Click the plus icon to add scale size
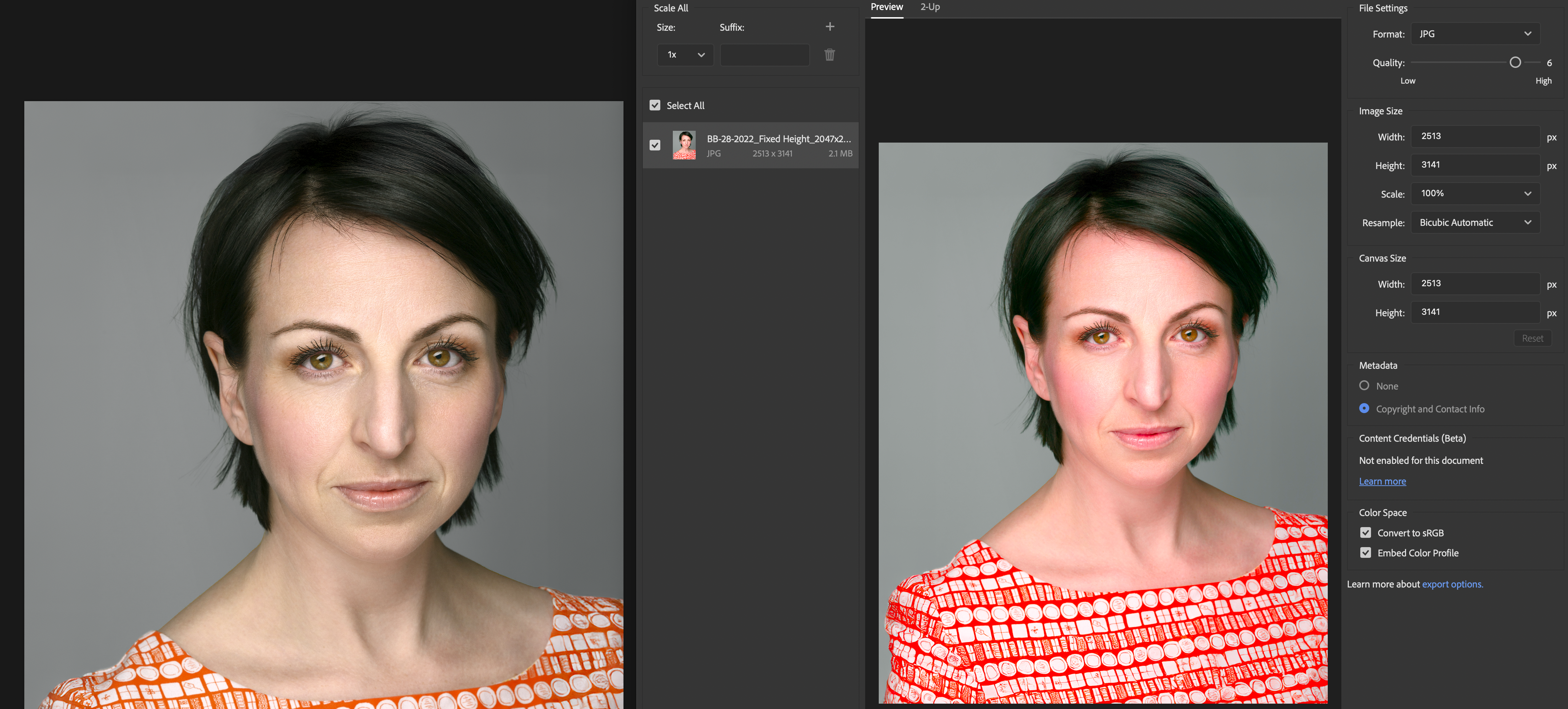 [x=829, y=27]
